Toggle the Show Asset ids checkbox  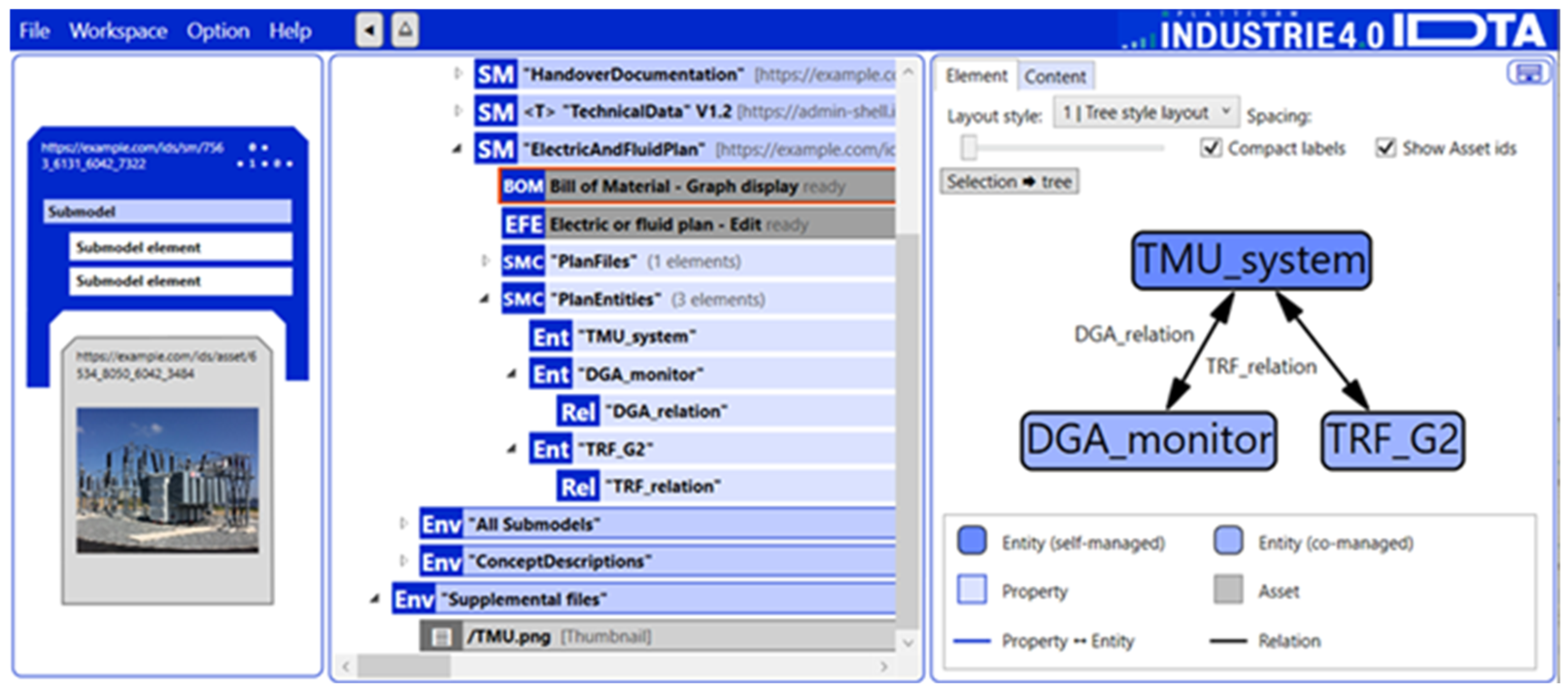pyautogui.click(x=1385, y=148)
